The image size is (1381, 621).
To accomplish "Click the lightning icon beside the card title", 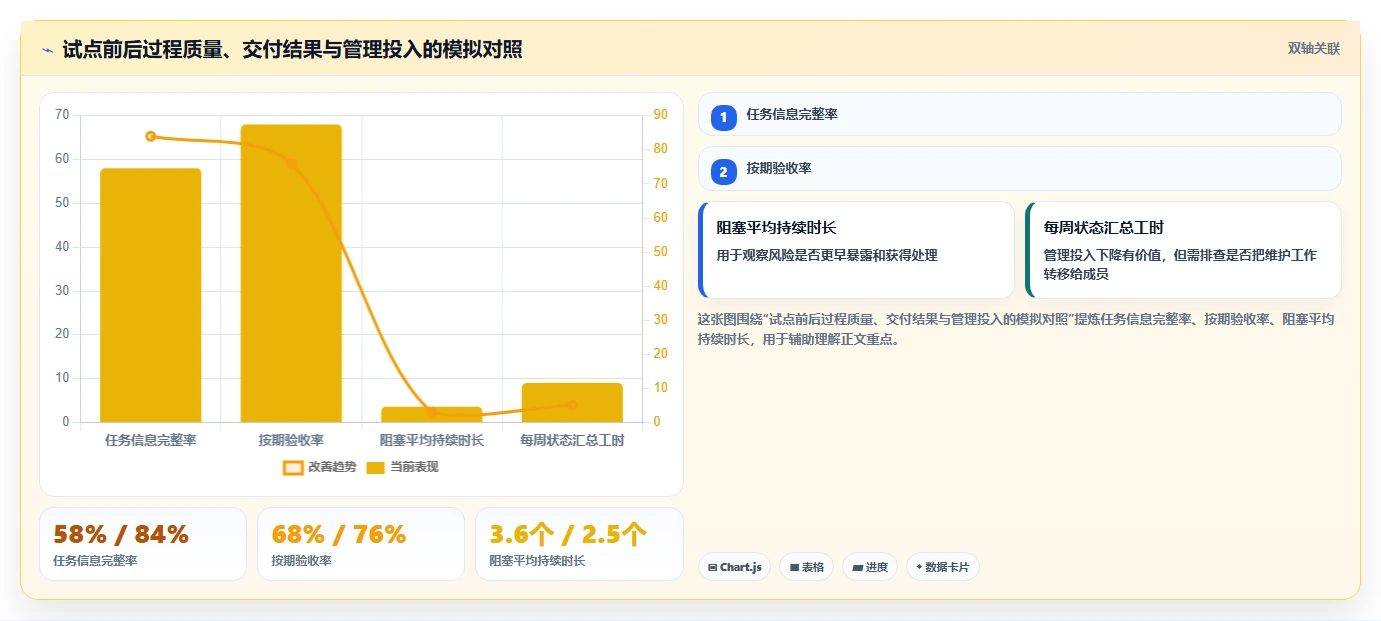I will tap(47, 50).
